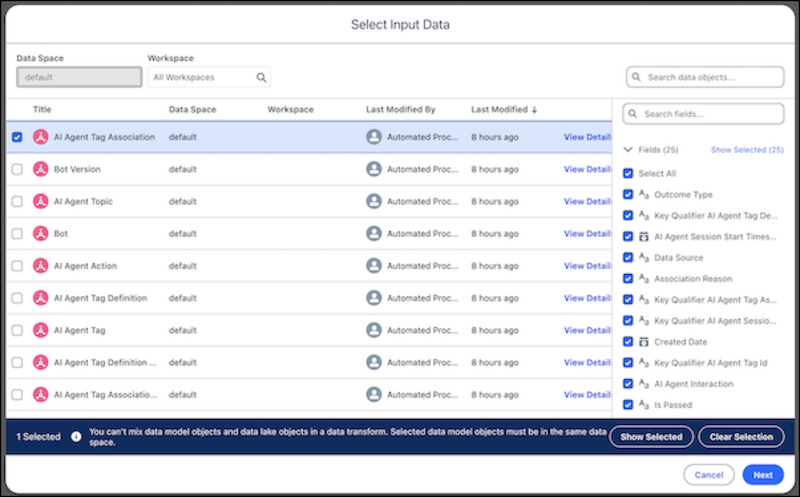Click in the Search fields input
The height and width of the screenshot is (497, 800).
tap(703, 114)
